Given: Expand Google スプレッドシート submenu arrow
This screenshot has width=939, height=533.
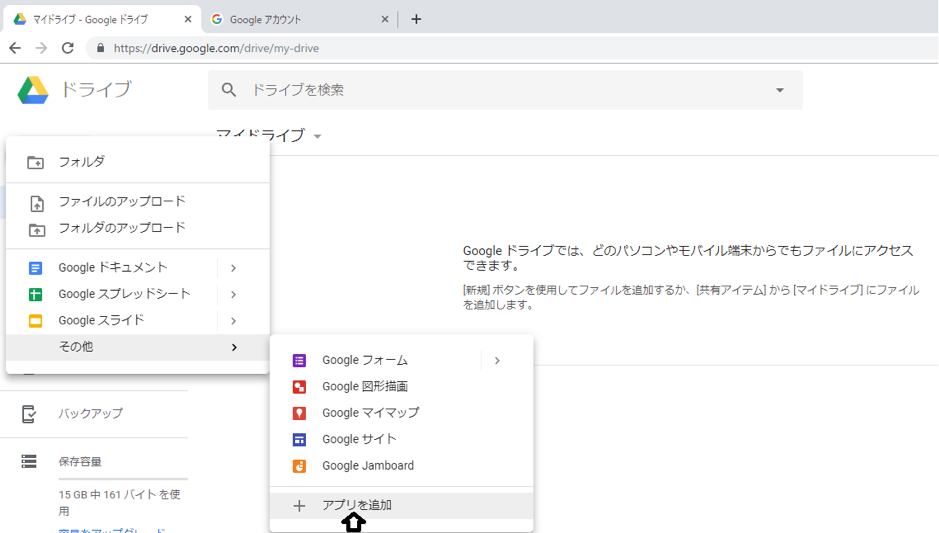Looking at the screenshot, I should click(234, 295).
